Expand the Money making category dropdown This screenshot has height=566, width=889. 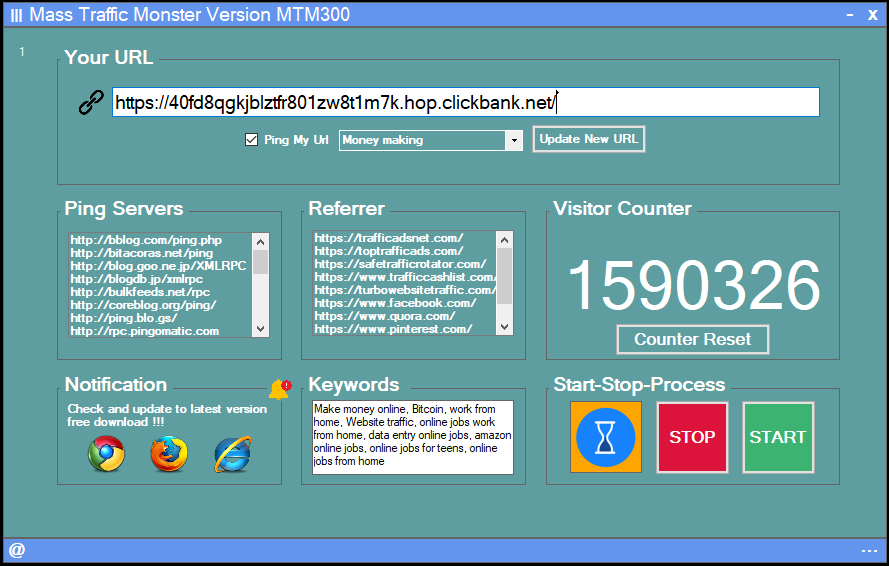(x=514, y=140)
